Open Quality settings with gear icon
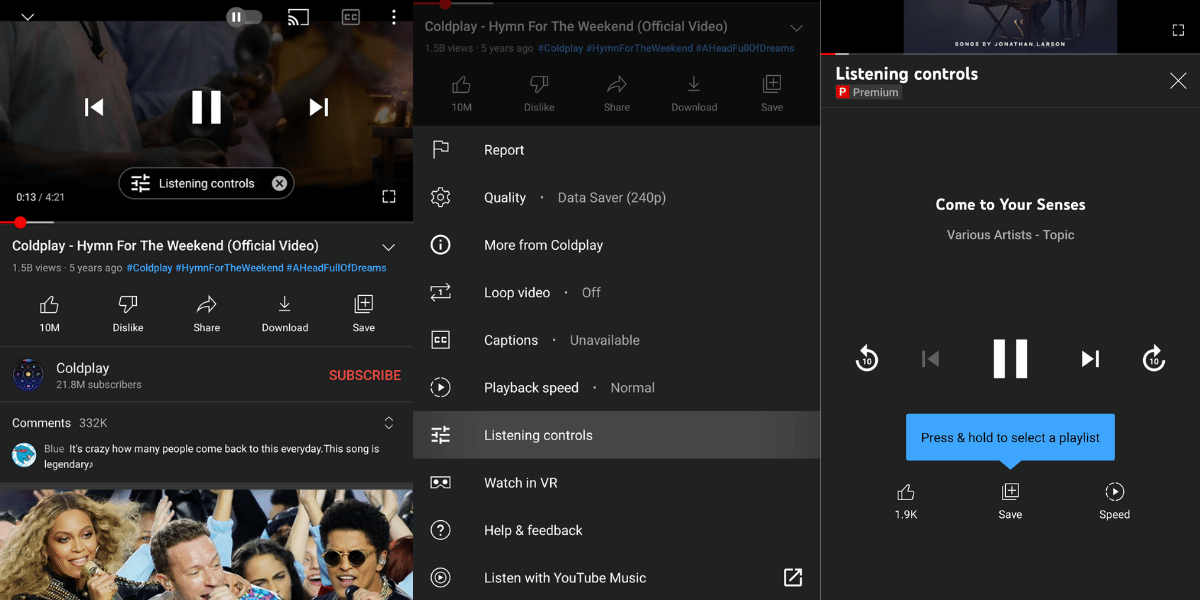The width and height of the screenshot is (1200, 600). [x=505, y=197]
